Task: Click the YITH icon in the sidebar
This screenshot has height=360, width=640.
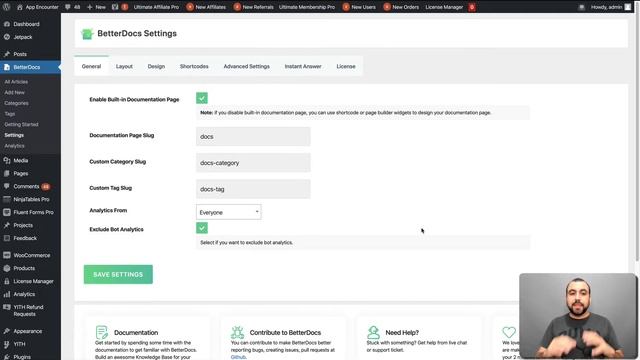Action: 7,344
